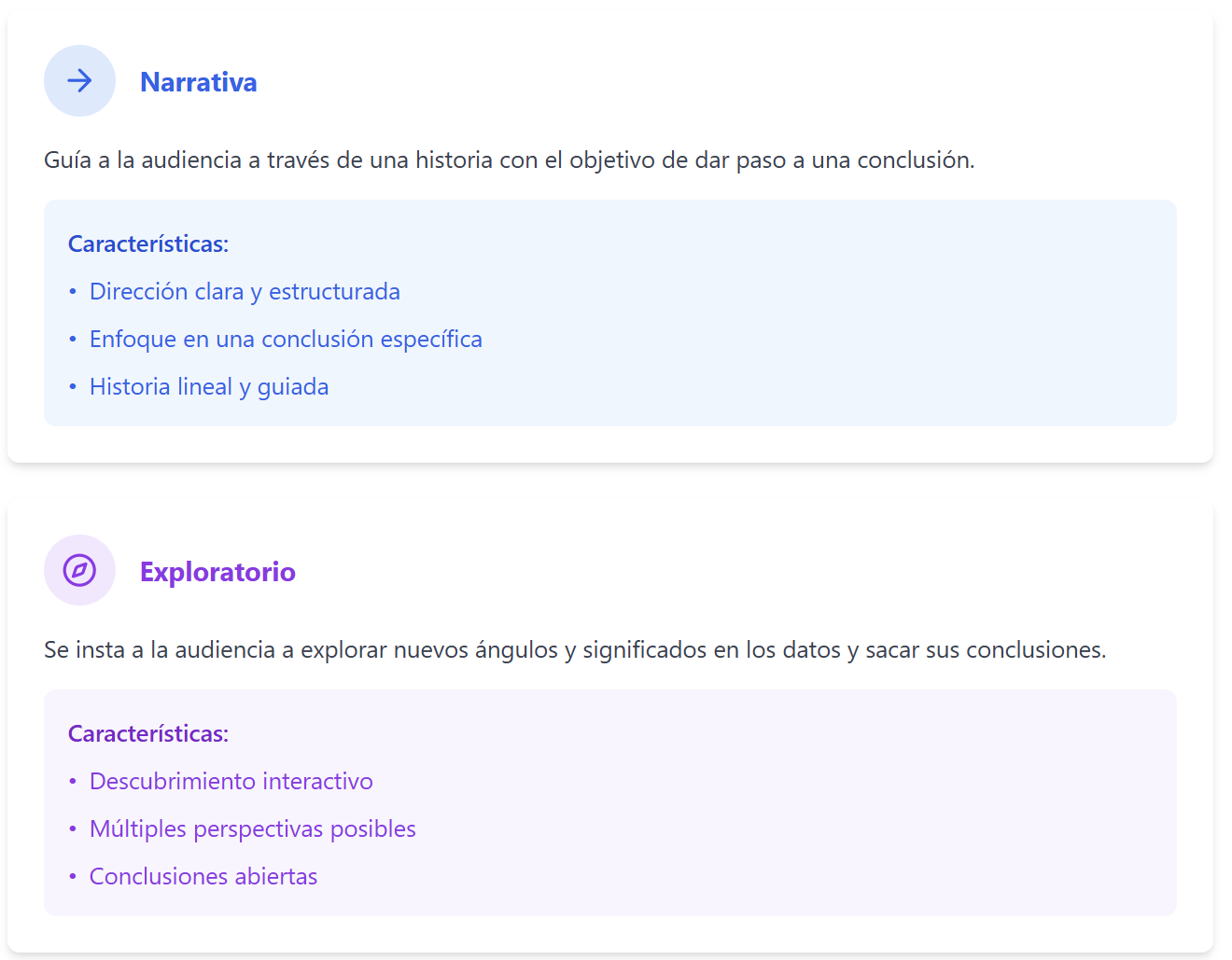
Task: Select the Narrativa heading
Action: pos(198,82)
